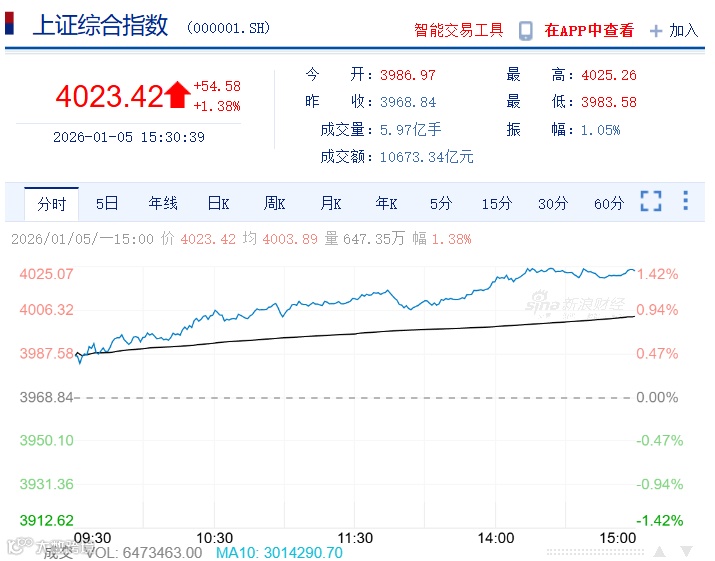Switch to the 30分 minute chart tab
The image size is (715, 561).
pos(553,203)
